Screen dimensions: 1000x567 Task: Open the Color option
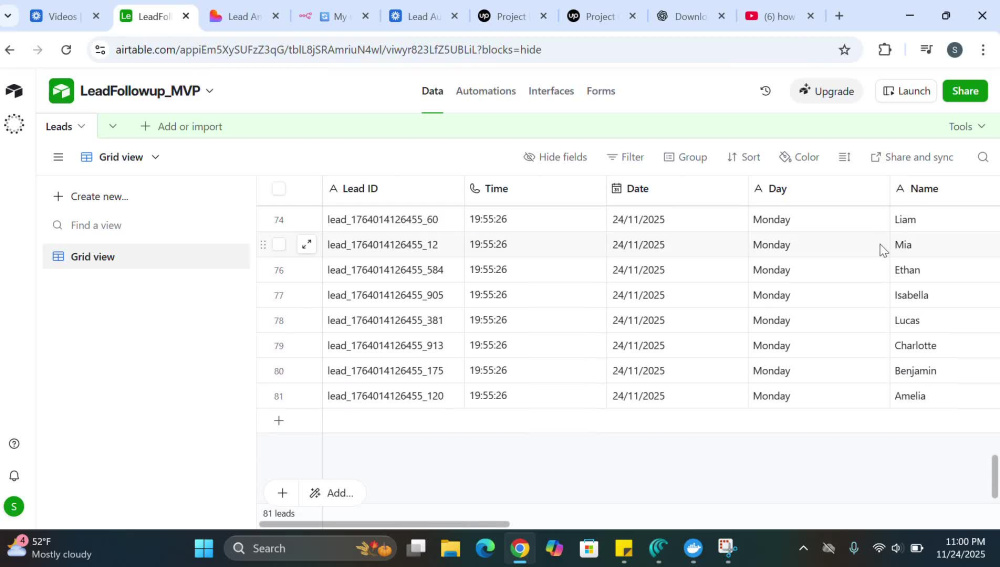[798, 157]
